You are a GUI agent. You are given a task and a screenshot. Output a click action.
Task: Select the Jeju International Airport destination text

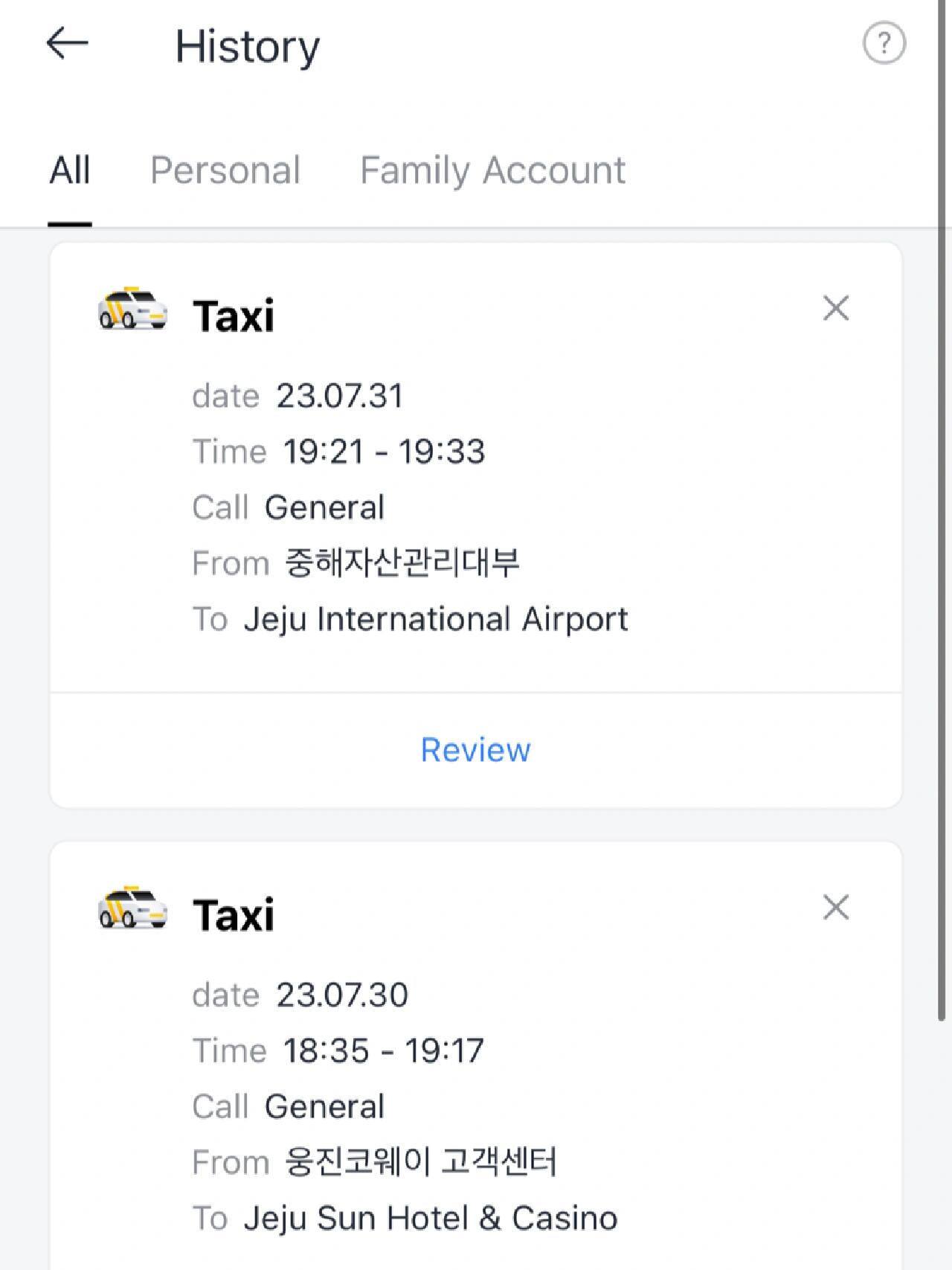pos(436,620)
